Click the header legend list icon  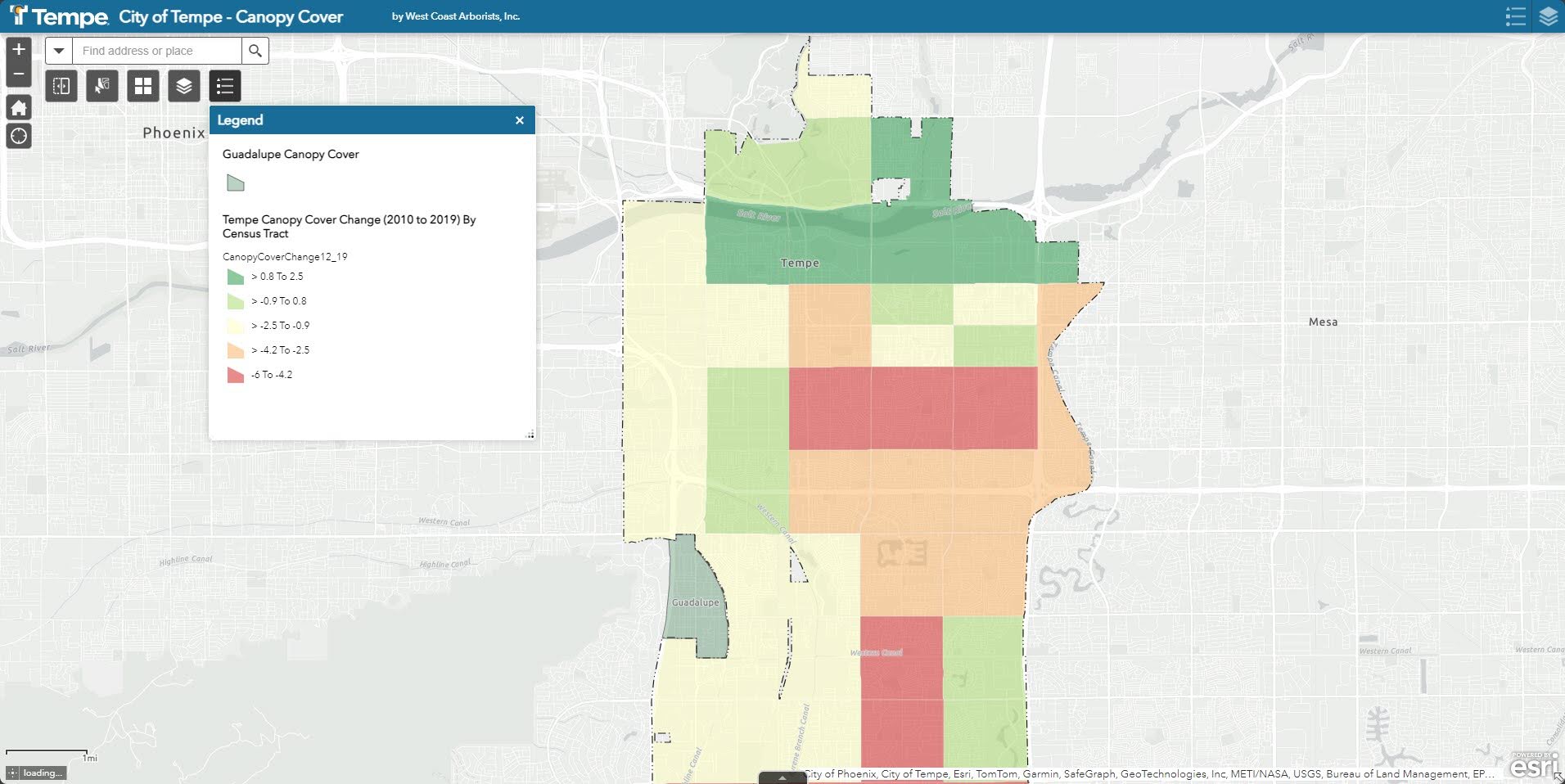pyautogui.click(x=1515, y=16)
